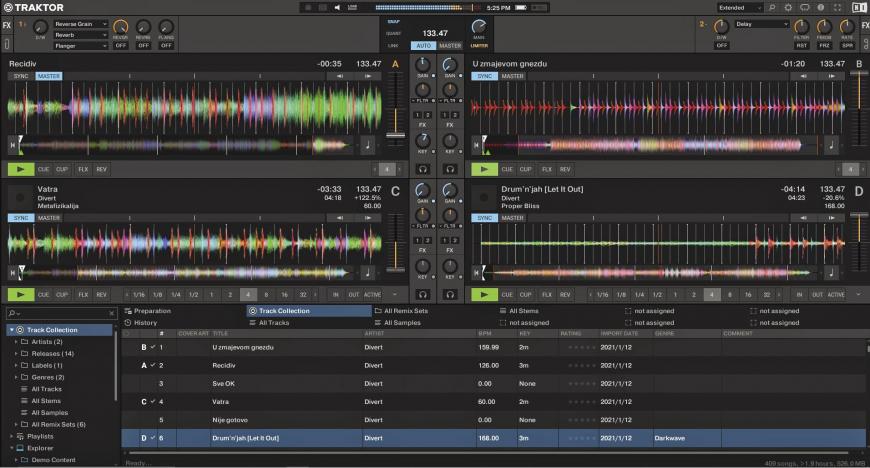870x468 pixels.
Task: Adjust deck C channel volume fader
Action: (396, 269)
